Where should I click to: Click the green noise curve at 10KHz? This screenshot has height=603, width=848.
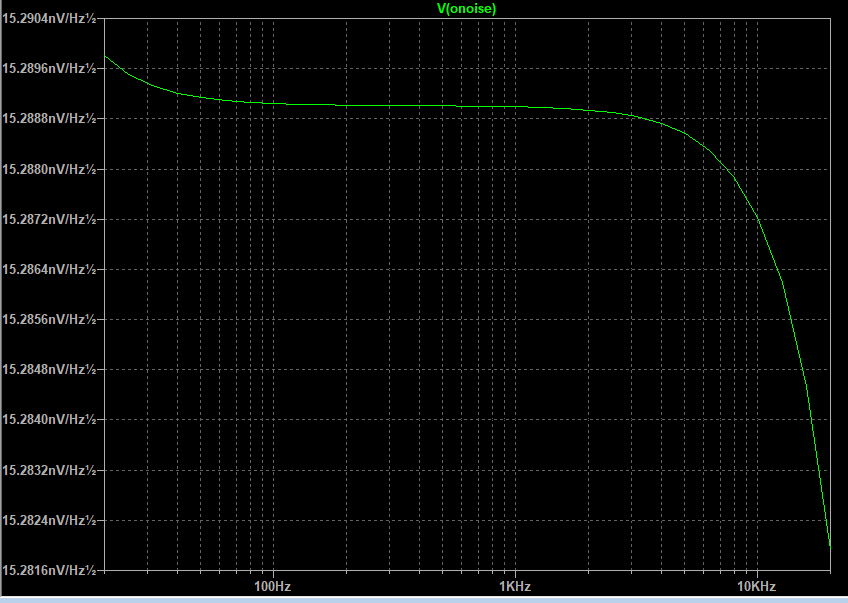pos(757,217)
